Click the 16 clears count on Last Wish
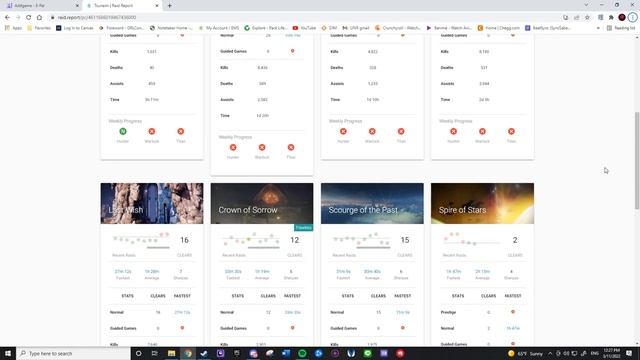The width and height of the screenshot is (640, 360). click(x=184, y=240)
